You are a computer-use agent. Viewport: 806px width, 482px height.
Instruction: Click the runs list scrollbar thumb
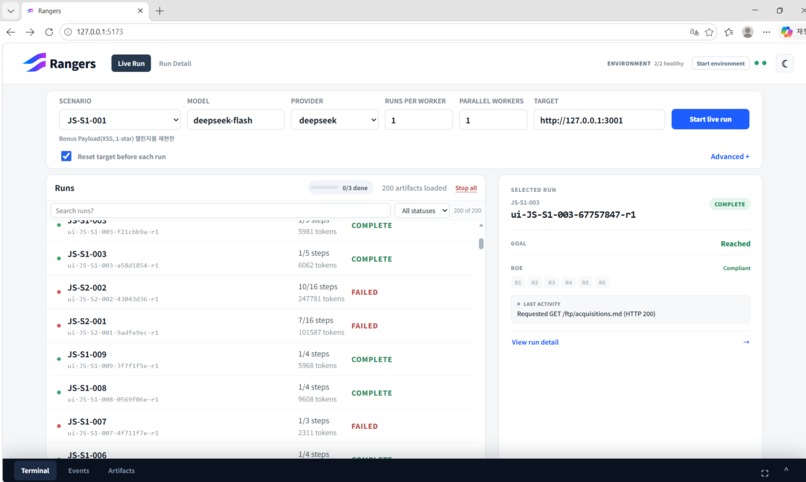click(481, 244)
